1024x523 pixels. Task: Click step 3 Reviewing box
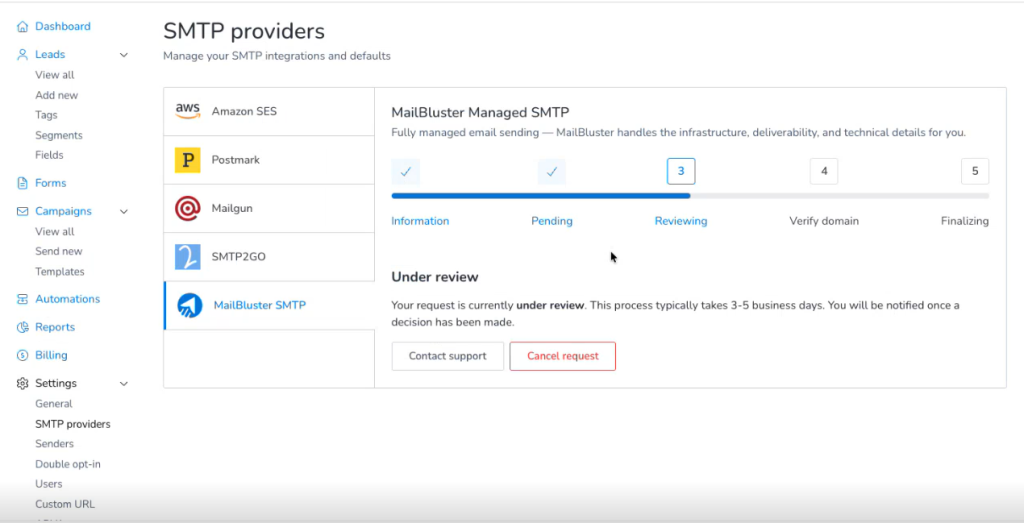[x=680, y=172]
